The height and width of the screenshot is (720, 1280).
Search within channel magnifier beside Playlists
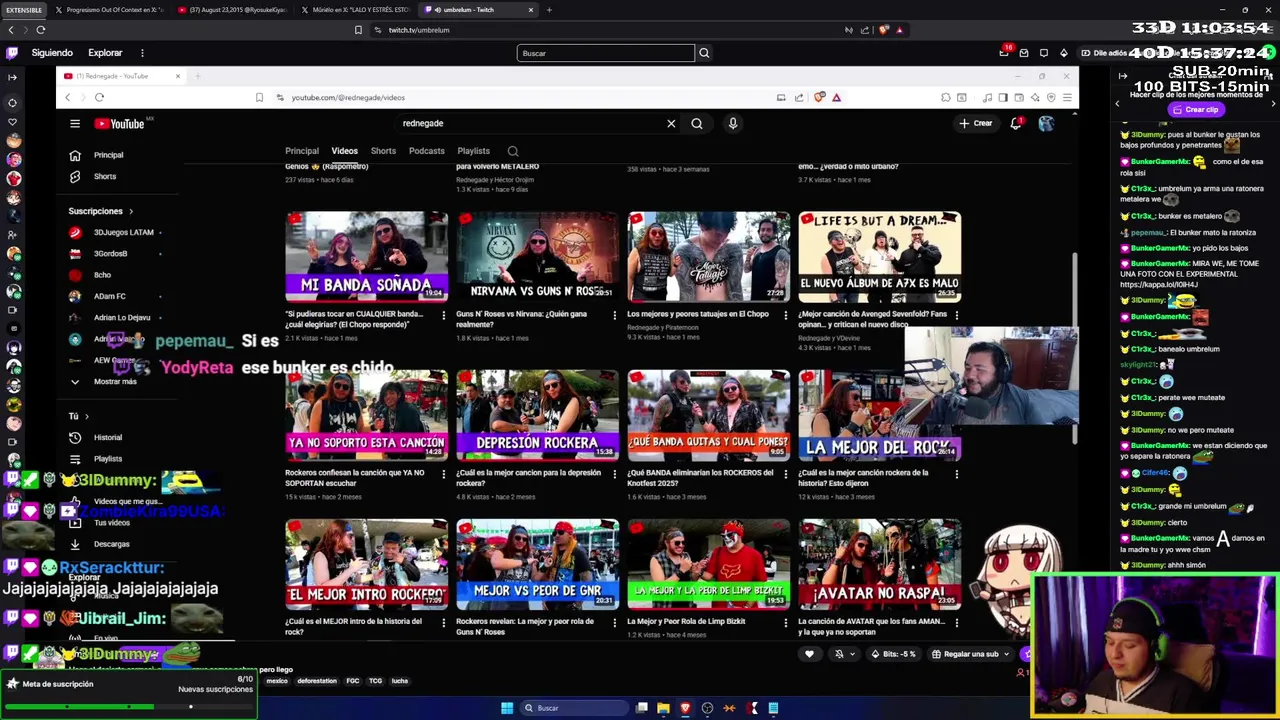tap(513, 151)
